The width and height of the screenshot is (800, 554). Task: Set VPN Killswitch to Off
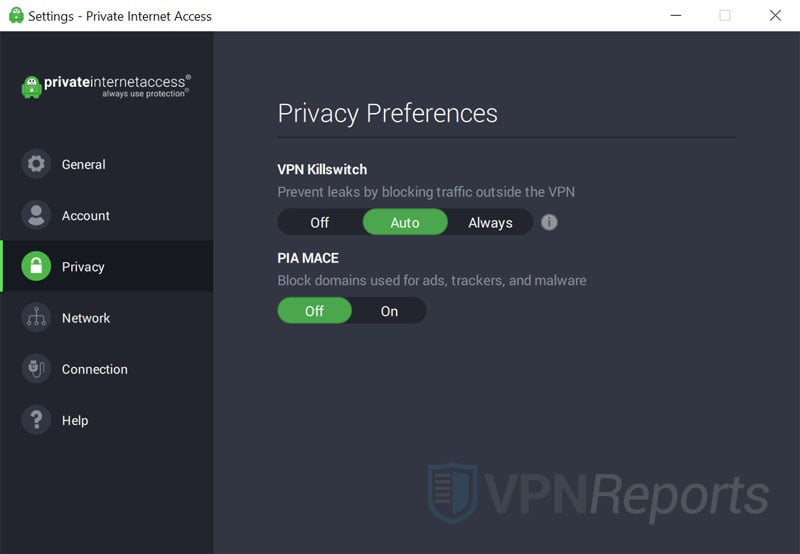click(319, 222)
